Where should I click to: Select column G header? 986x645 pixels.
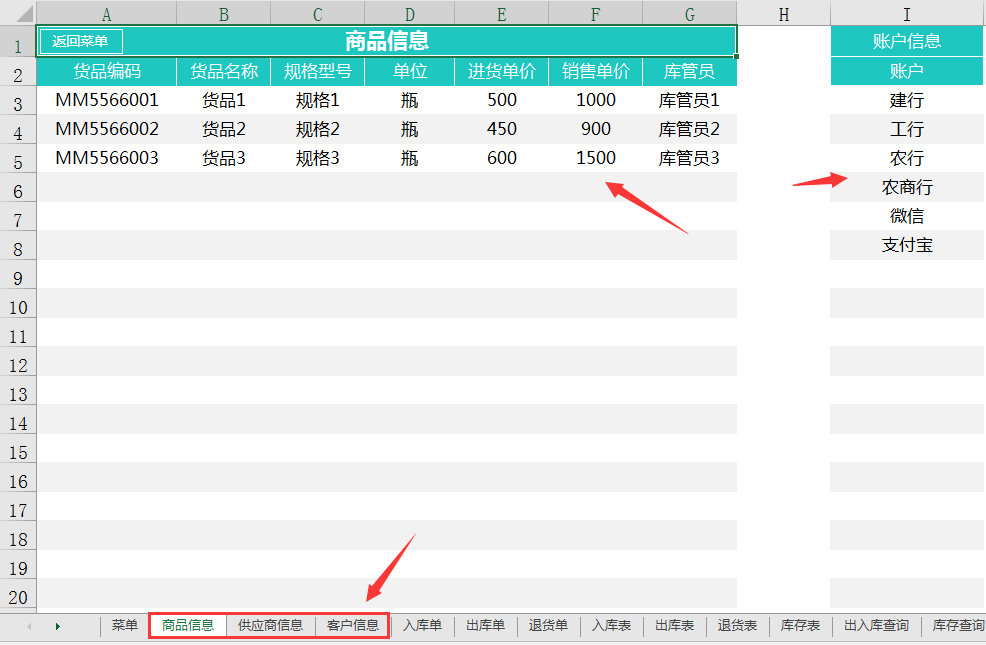(690, 14)
